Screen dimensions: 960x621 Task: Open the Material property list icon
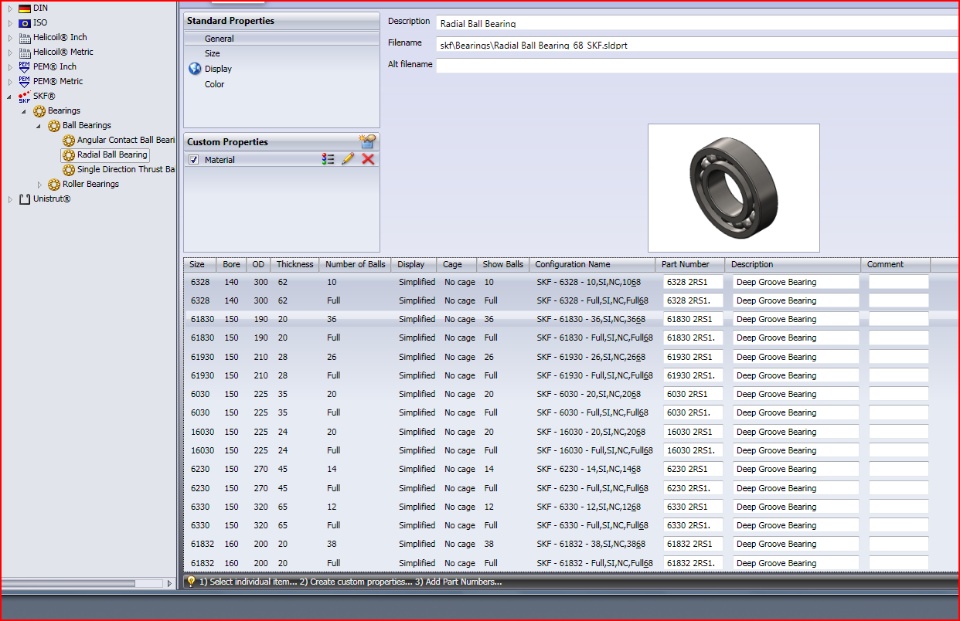click(x=328, y=159)
